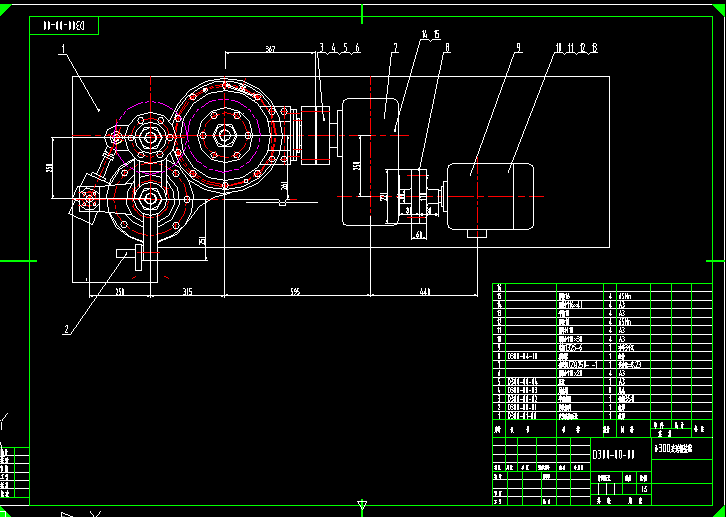Click part callout number 7
Image resolution: width=726 pixels, height=517 pixels.
click(x=395, y=48)
